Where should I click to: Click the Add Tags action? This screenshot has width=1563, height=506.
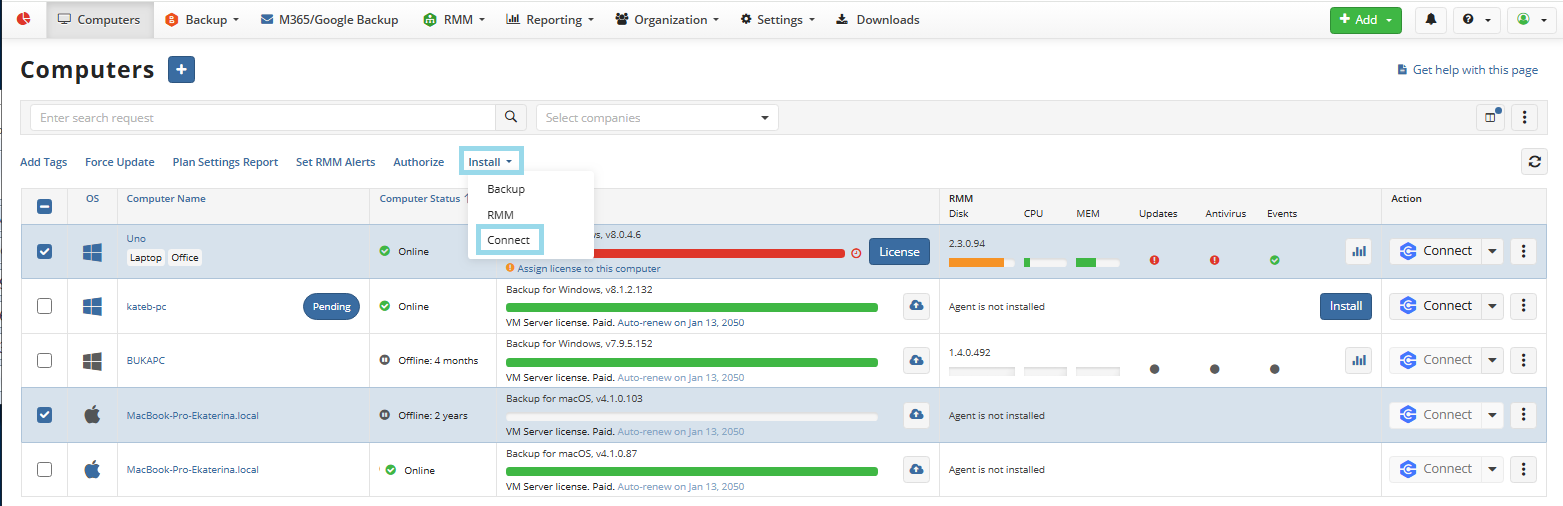44,162
